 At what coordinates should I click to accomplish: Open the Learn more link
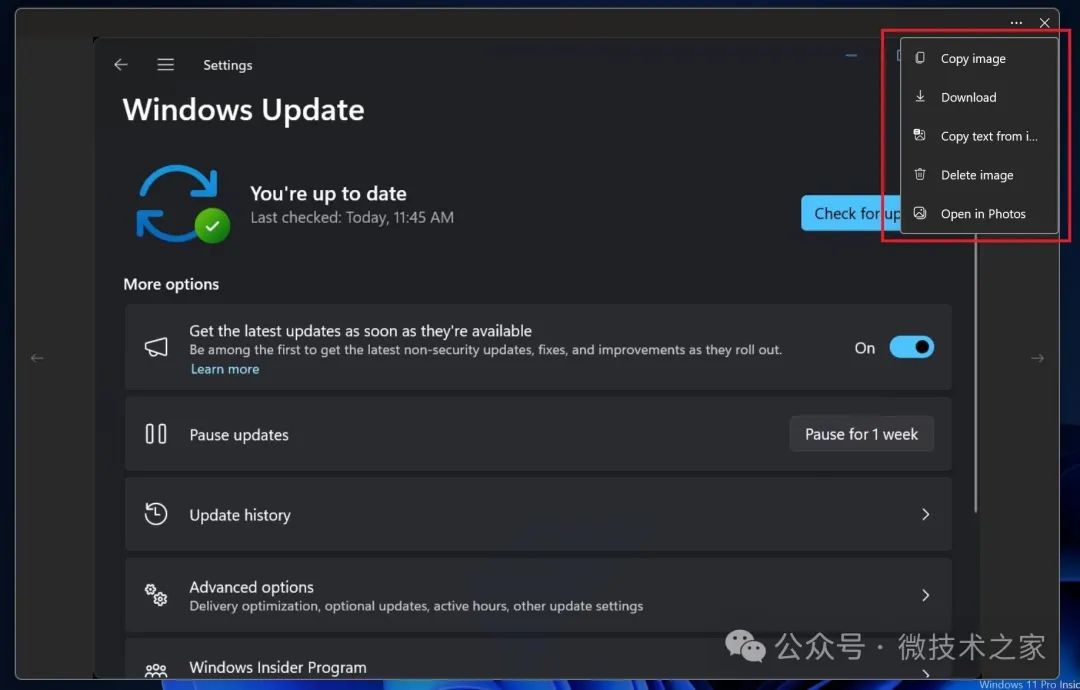click(225, 369)
